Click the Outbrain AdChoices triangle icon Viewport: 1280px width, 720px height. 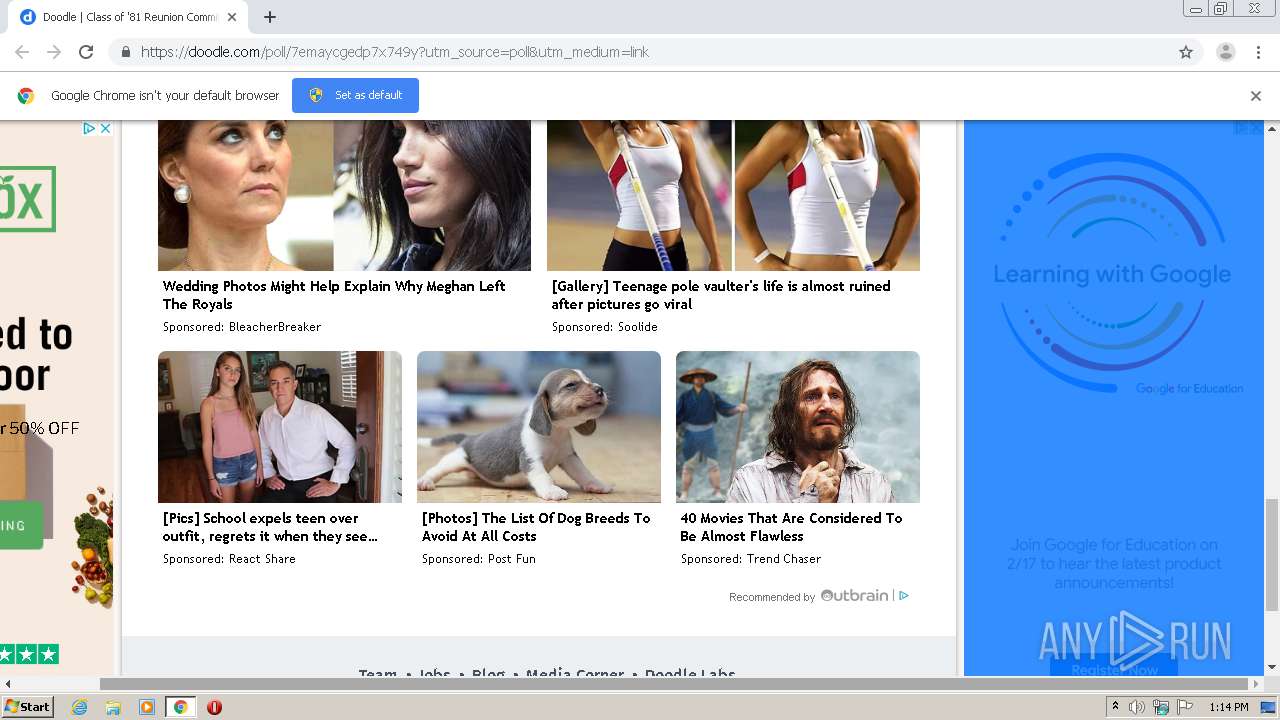904,596
